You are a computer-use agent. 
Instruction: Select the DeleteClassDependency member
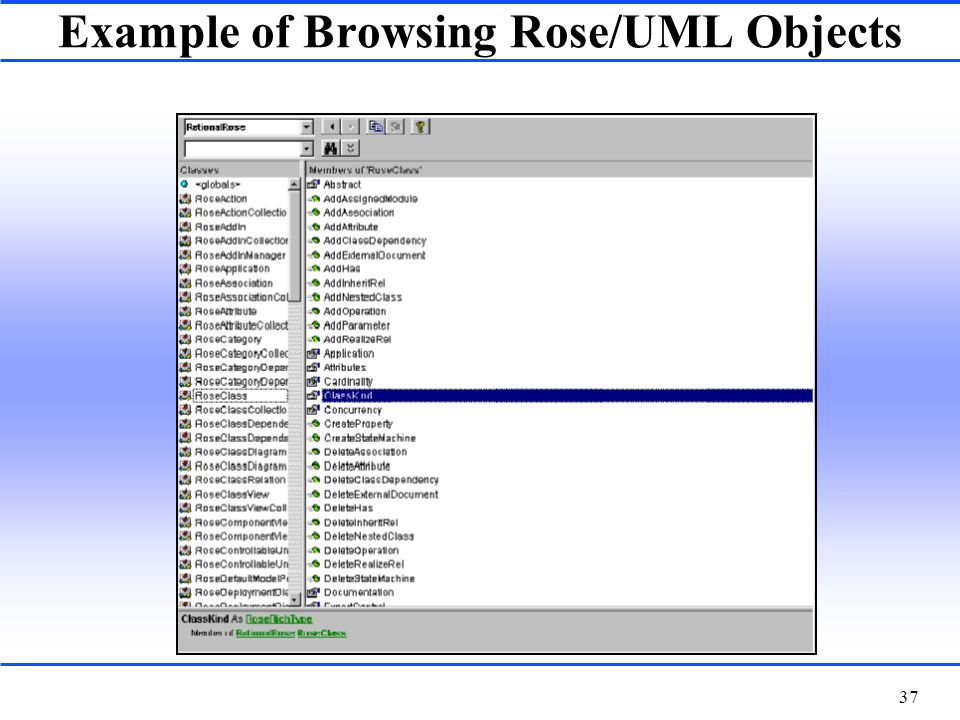pos(381,480)
